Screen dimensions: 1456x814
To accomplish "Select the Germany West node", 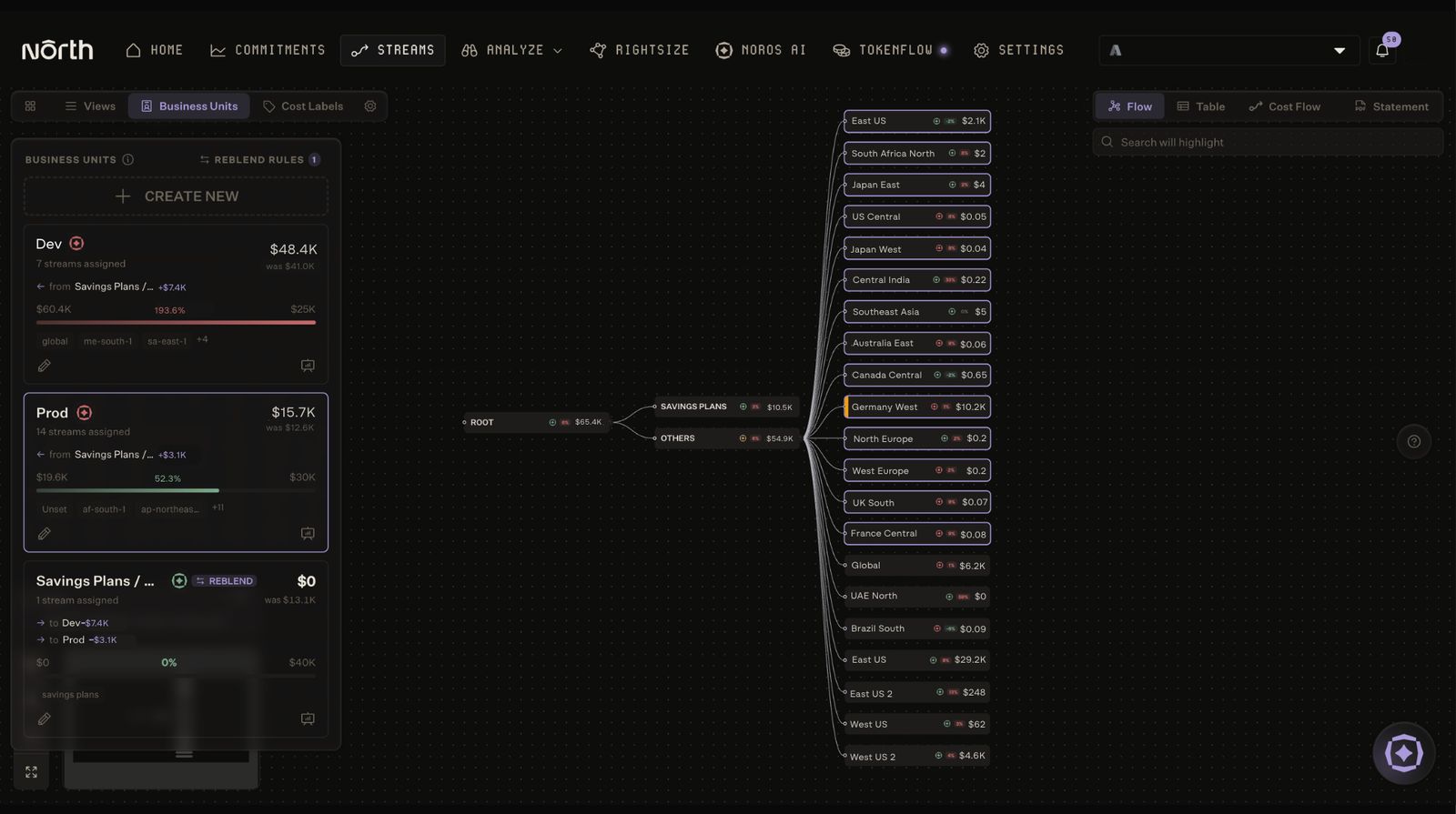I will 917,407.
